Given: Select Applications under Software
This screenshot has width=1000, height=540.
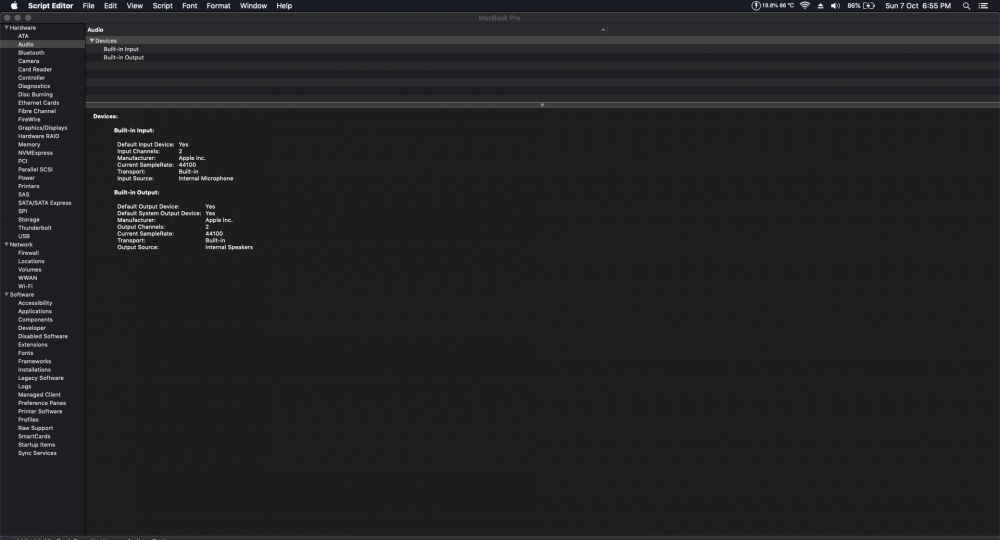Looking at the screenshot, I should tap(34, 311).
